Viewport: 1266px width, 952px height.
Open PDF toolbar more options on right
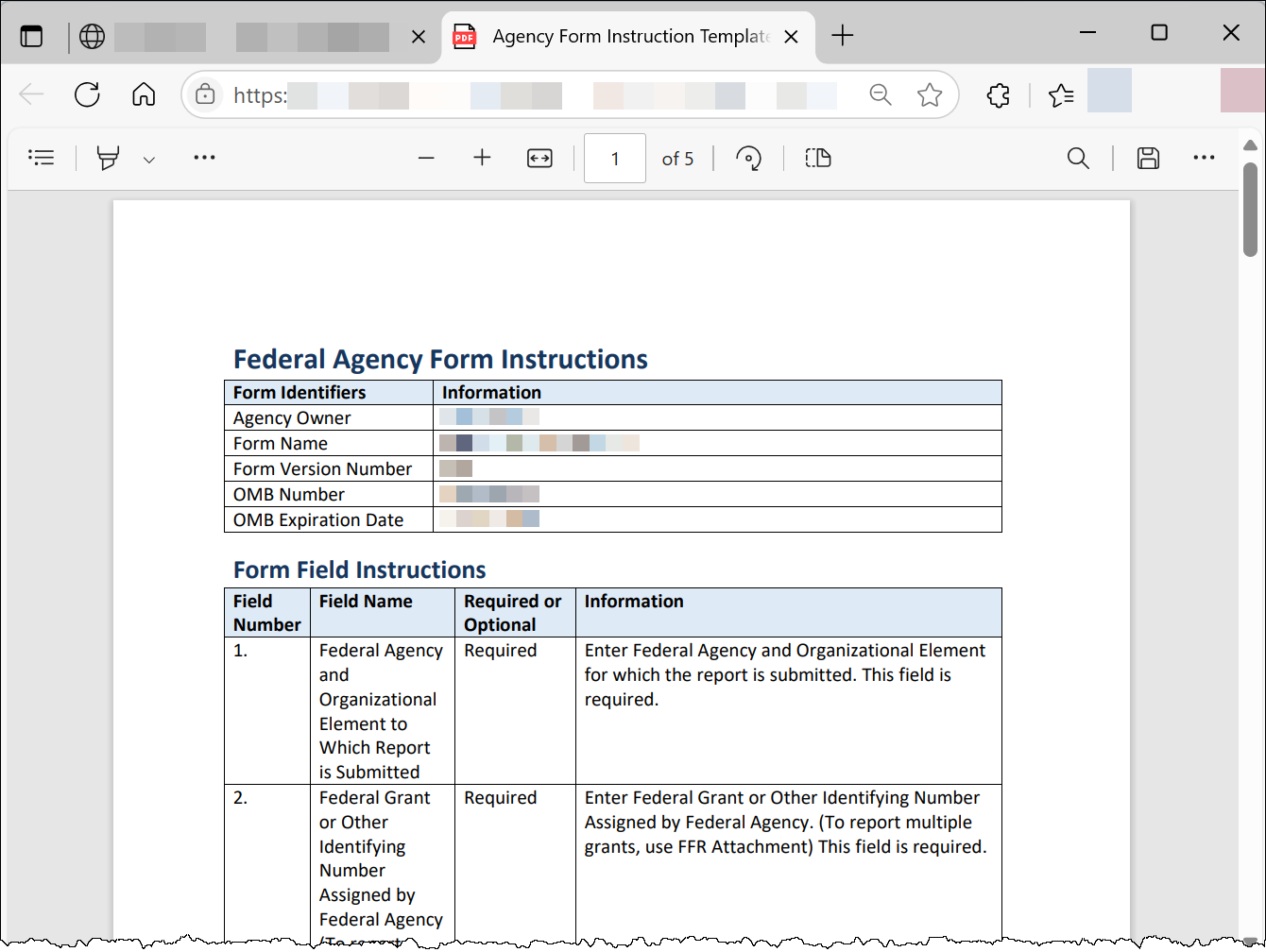(x=1204, y=158)
